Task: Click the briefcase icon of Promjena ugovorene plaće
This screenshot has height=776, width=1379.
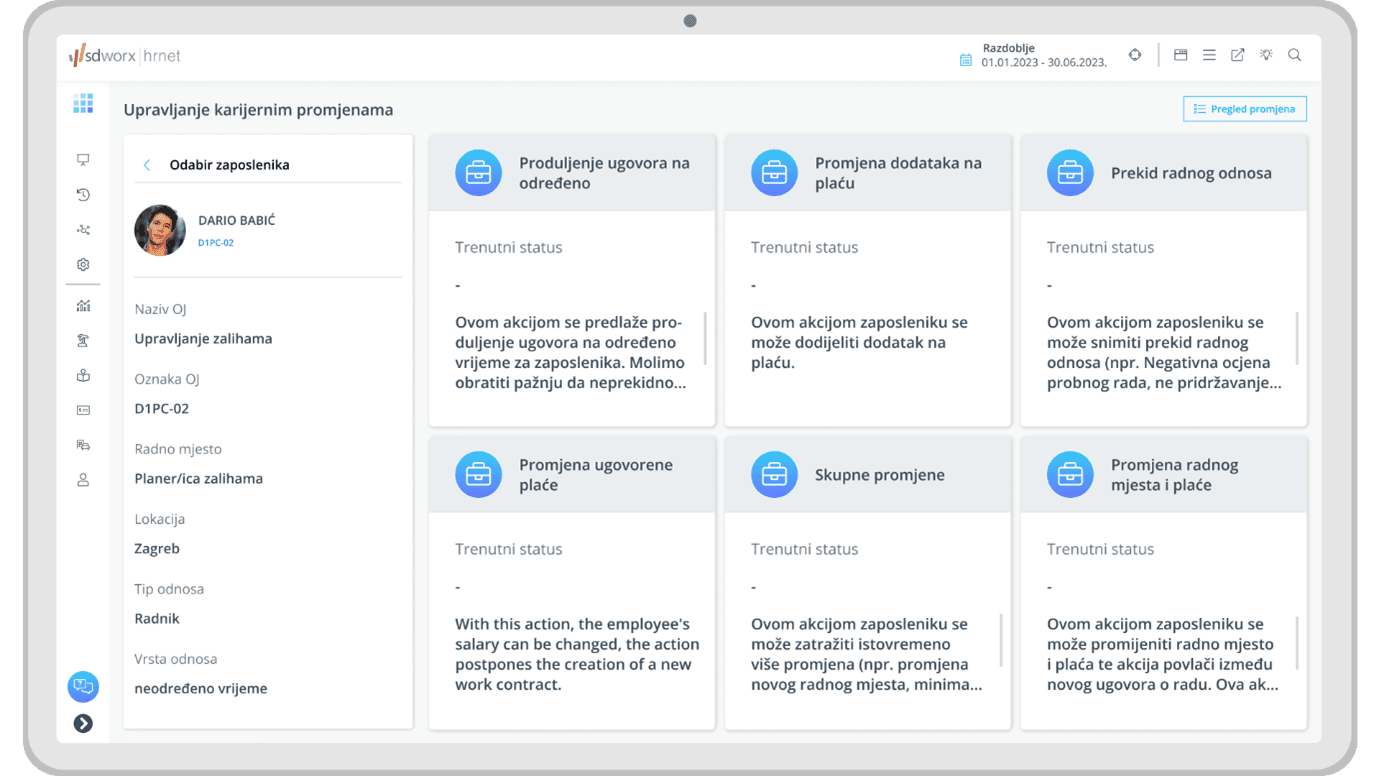Action: point(478,475)
